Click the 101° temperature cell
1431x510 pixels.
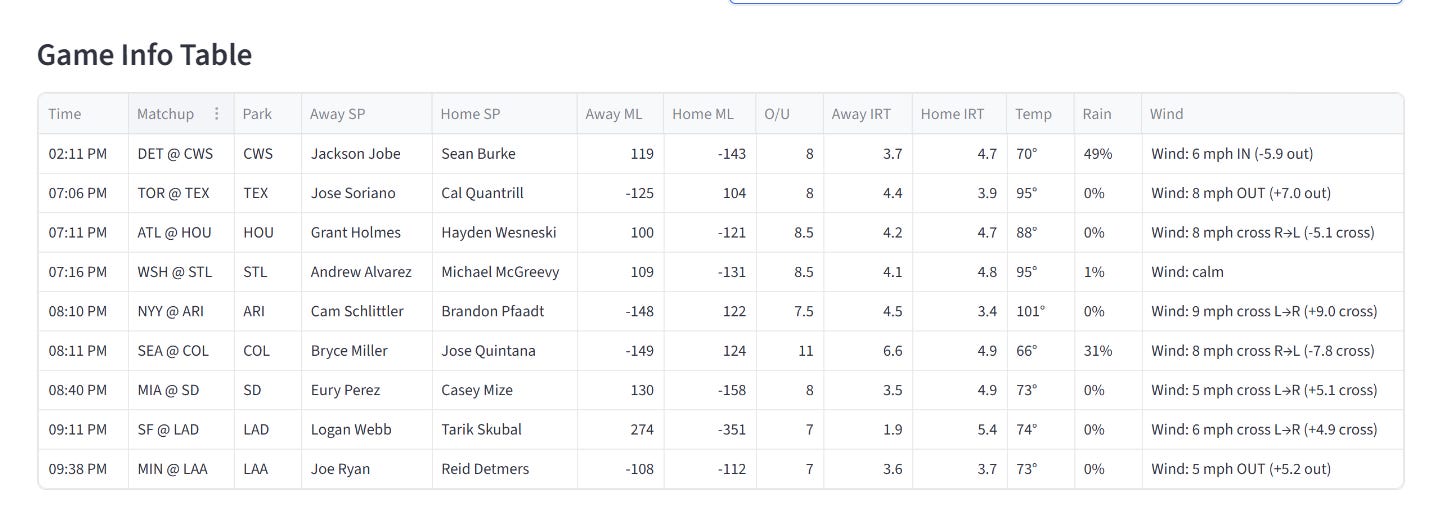pos(1040,311)
